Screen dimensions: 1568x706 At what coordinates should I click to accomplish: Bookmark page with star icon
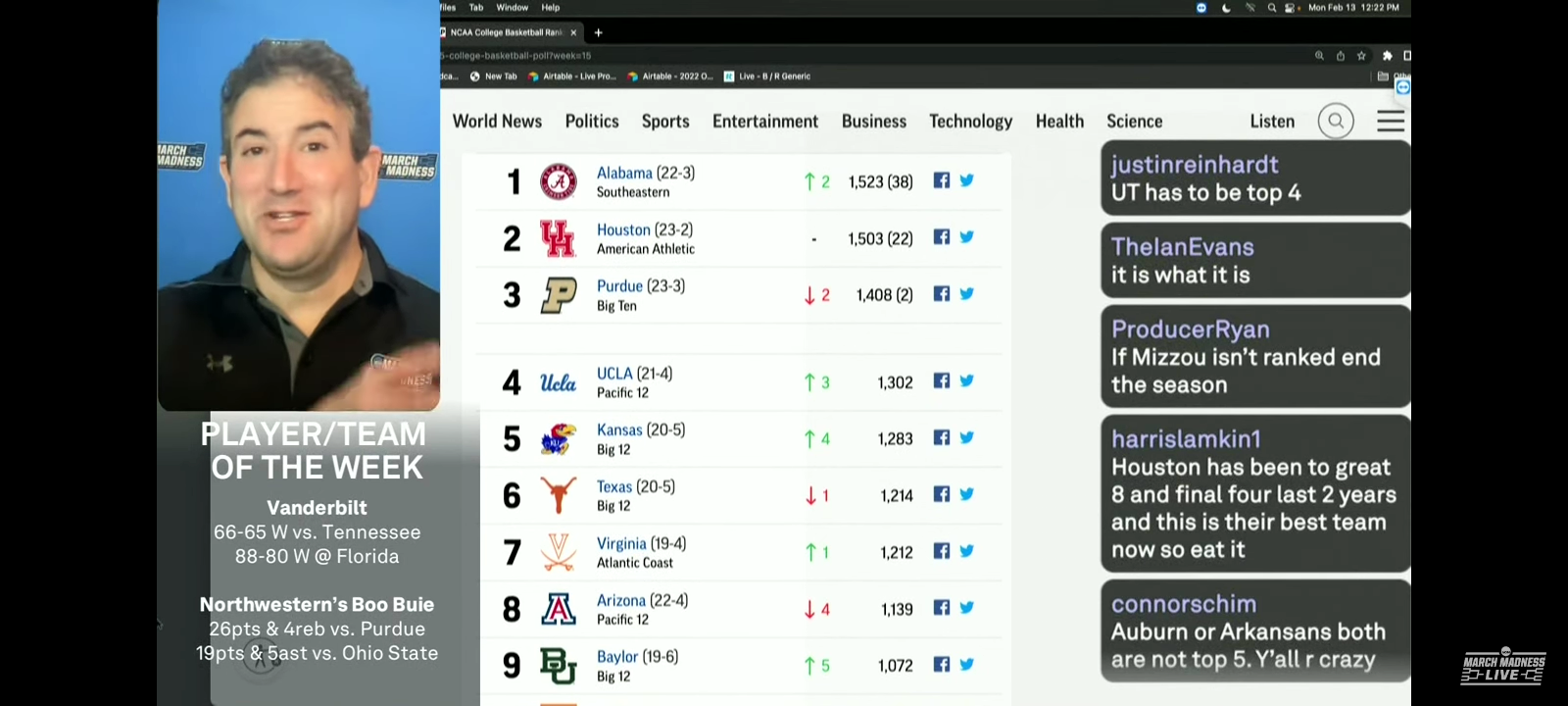(x=1361, y=56)
